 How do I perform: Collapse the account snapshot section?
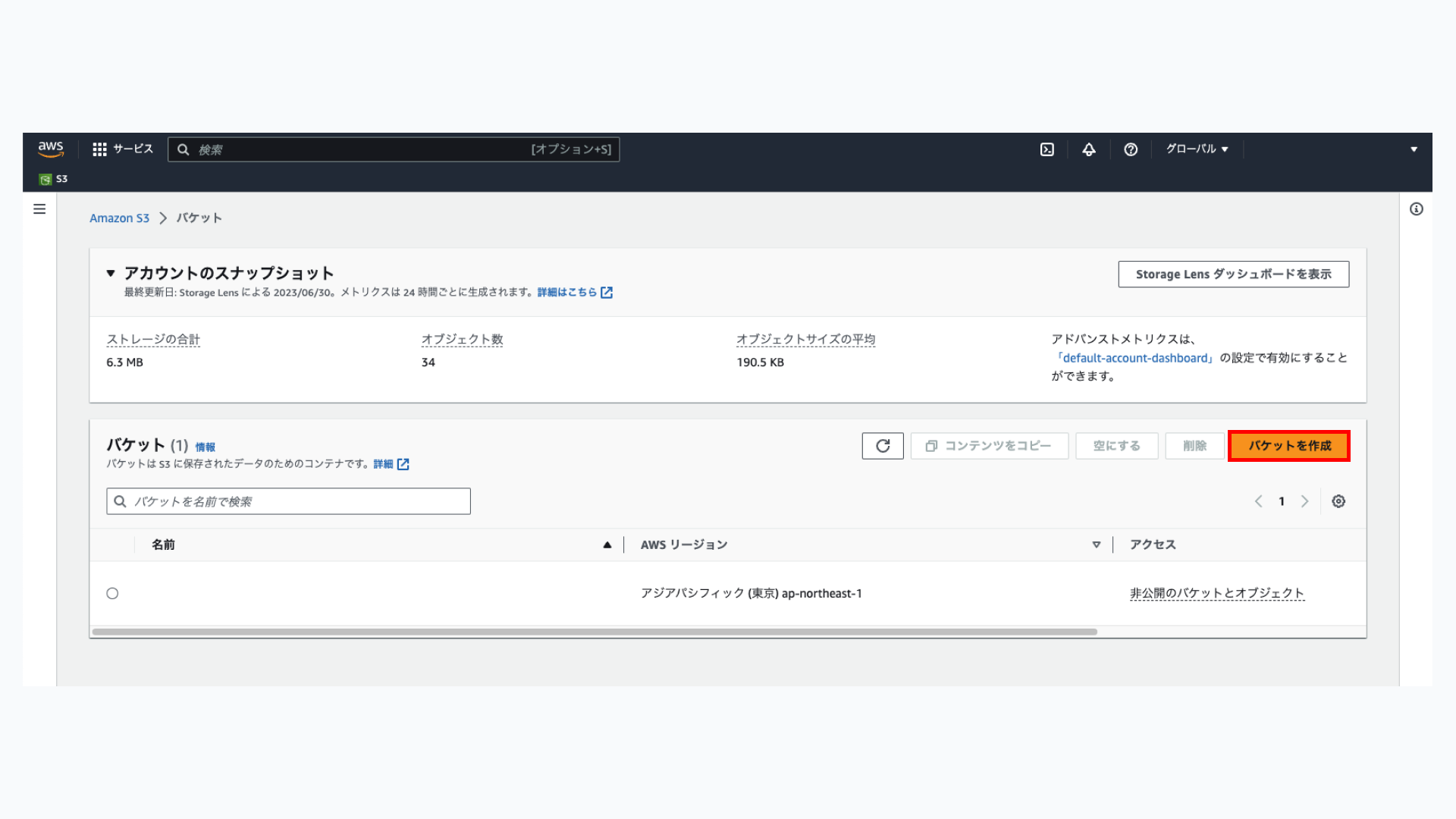(111, 273)
